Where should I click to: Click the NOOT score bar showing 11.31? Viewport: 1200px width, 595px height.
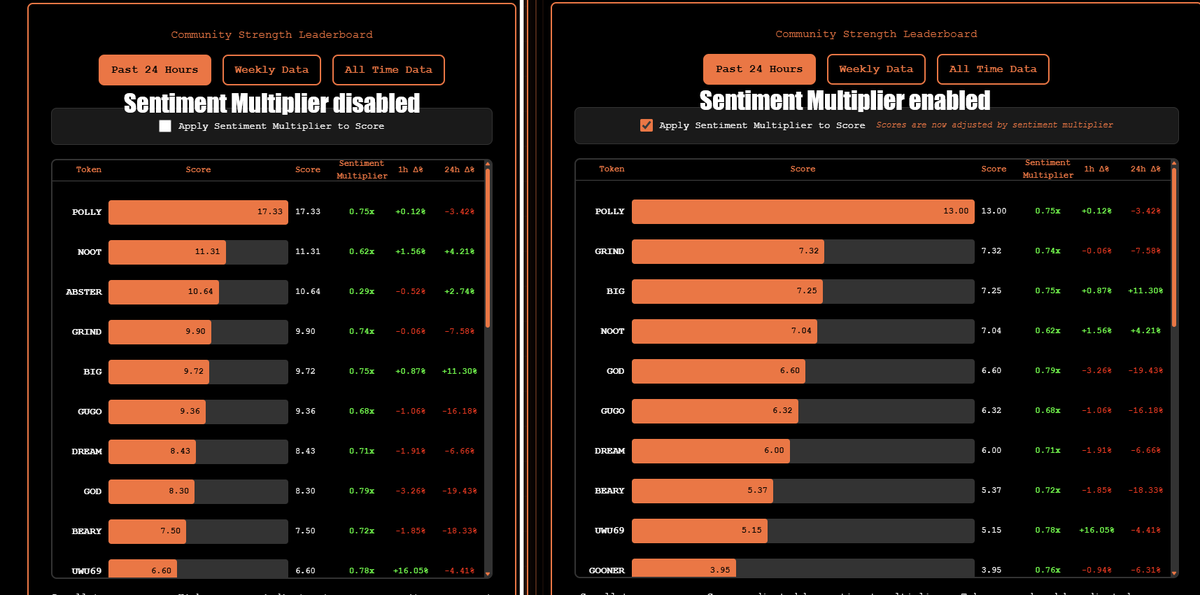pyautogui.click(x=167, y=252)
